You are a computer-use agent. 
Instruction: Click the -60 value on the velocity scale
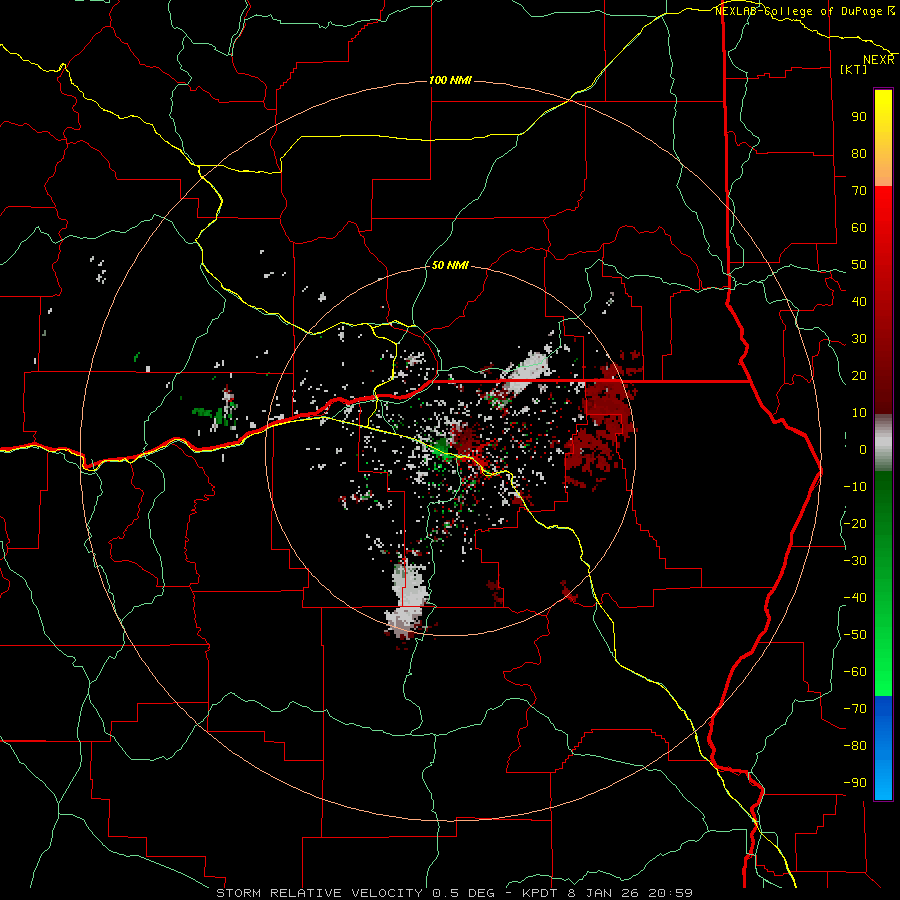pos(855,672)
